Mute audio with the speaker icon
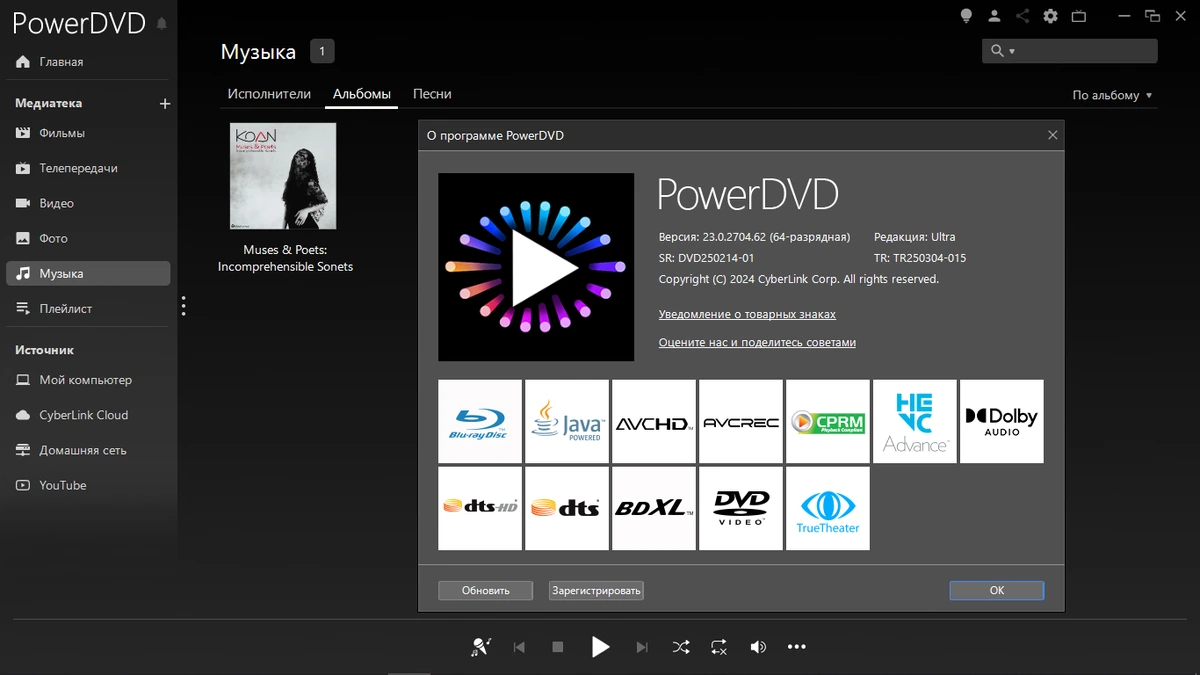Image resolution: width=1200 pixels, height=675 pixels. pos(758,647)
